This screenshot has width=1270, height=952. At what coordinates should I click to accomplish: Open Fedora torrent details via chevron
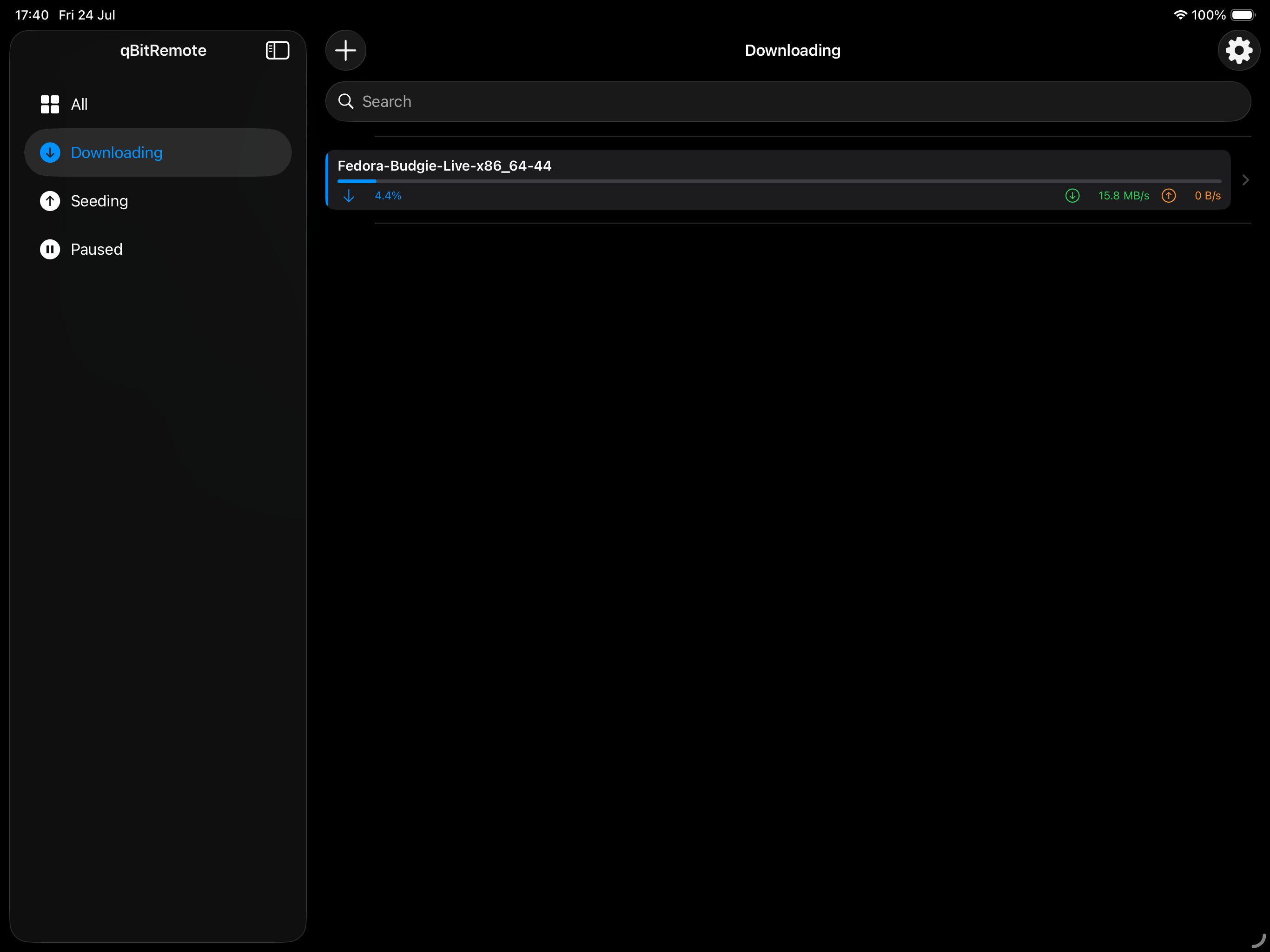pyautogui.click(x=1245, y=180)
